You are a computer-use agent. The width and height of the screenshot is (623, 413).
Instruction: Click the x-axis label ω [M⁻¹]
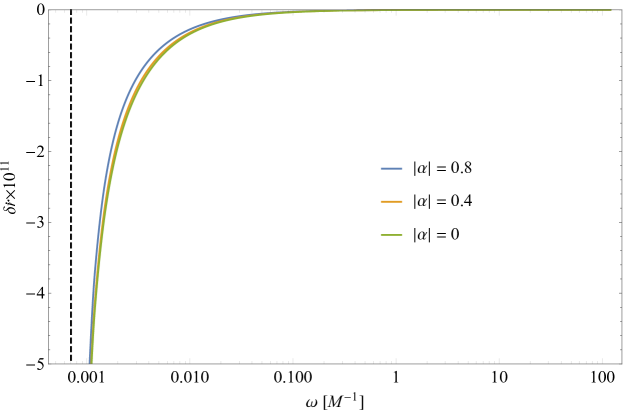pyautogui.click(x=335, y=402)
